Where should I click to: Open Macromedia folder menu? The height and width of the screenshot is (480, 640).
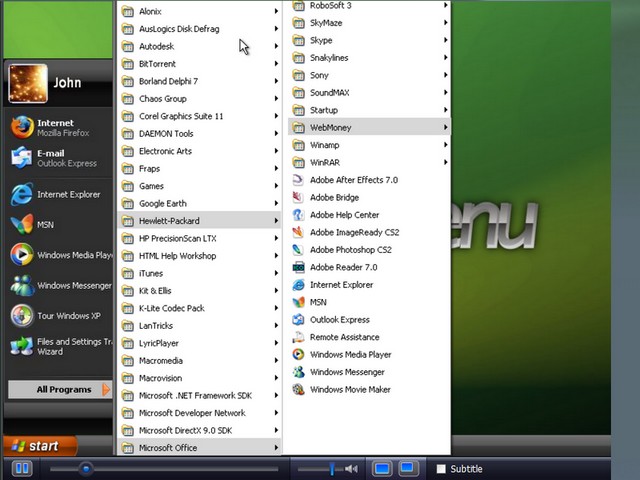[199, 361]
